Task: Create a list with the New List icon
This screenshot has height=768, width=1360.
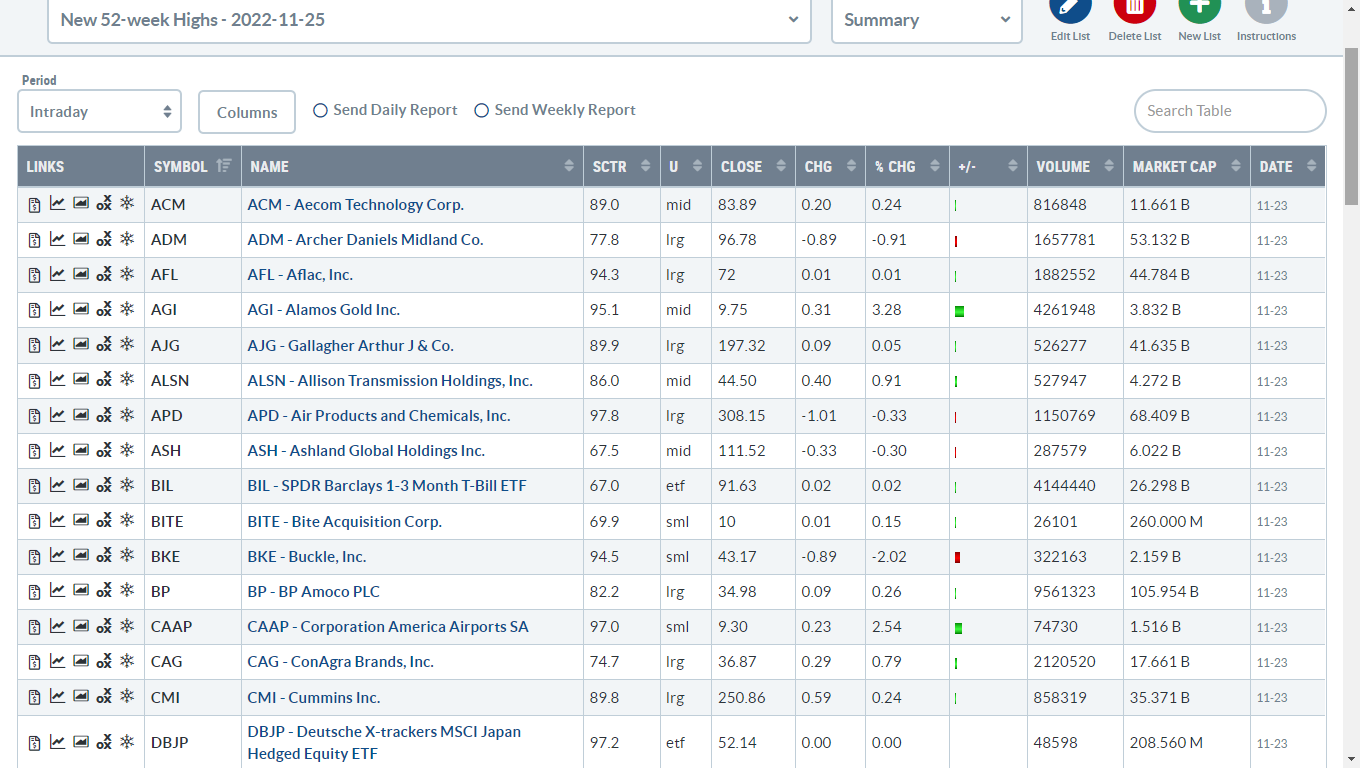Action: coord(1200,8)
